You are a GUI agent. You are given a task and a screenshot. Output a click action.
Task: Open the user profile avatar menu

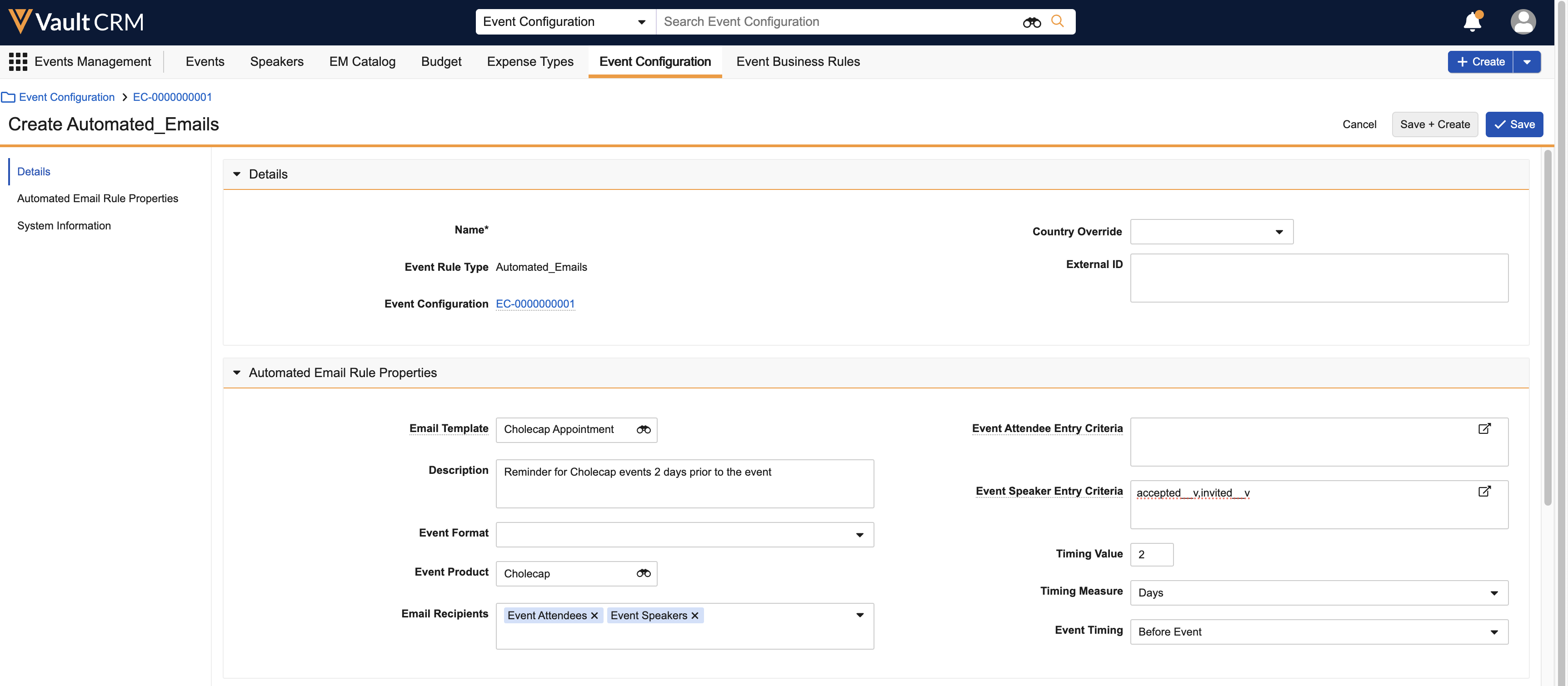click(1523, 22)
